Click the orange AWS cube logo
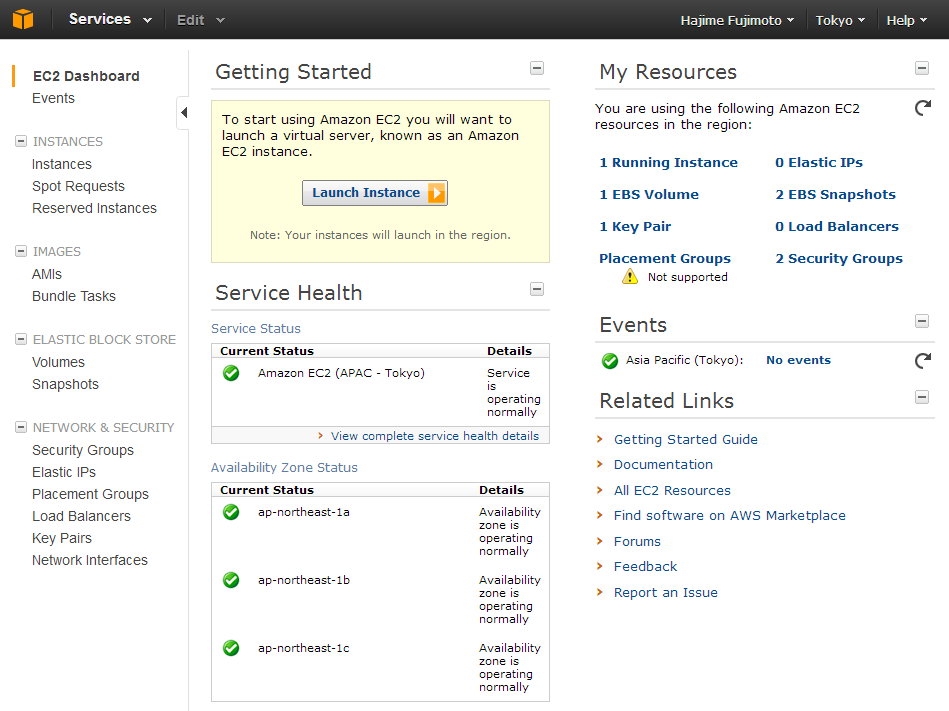Screen dimensions: 949x711 23,19
